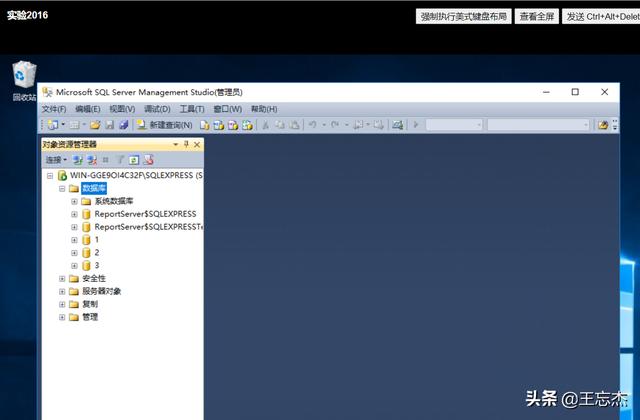640x420 pixels.
Task: Click the Filter funnel icon in Object Explorer
Action: pos(120,160)
